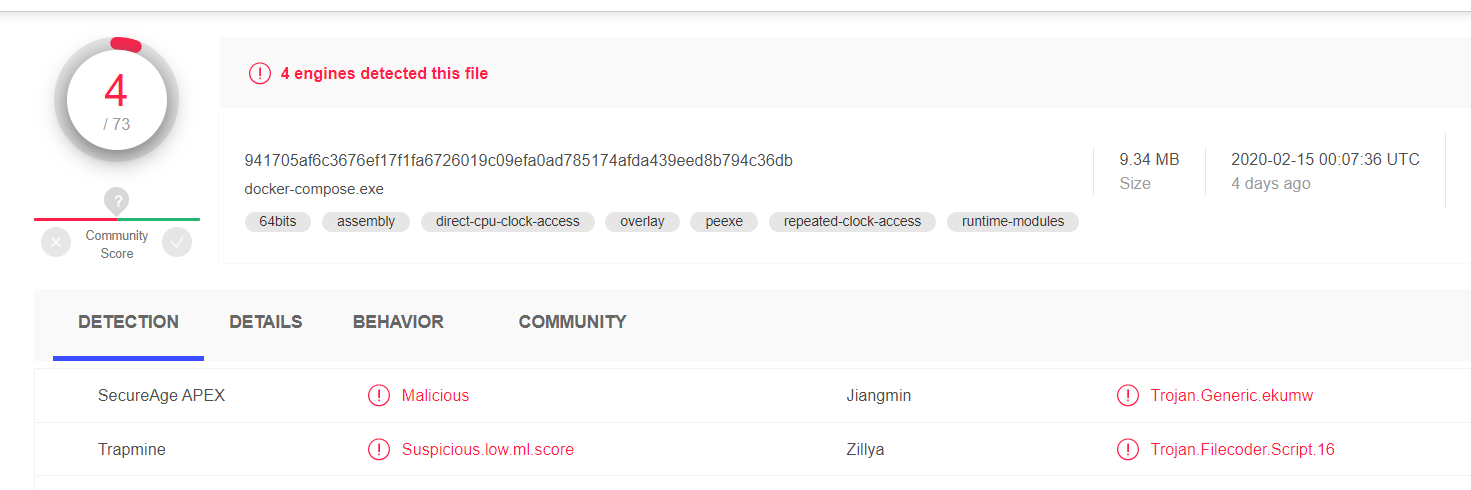Click the warning icon next to Trojan.Filecoder.Script.16

(x=1128, y=449)
